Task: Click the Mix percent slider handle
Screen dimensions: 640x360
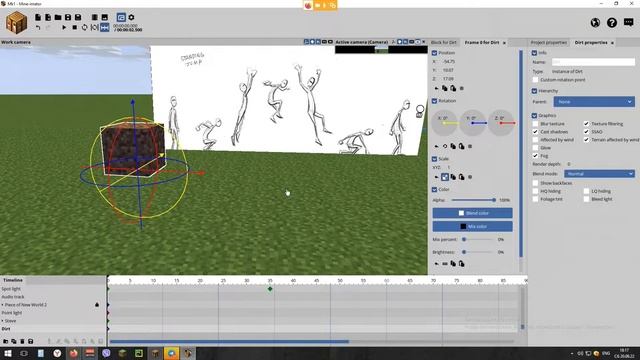Action: pos(464,240)
